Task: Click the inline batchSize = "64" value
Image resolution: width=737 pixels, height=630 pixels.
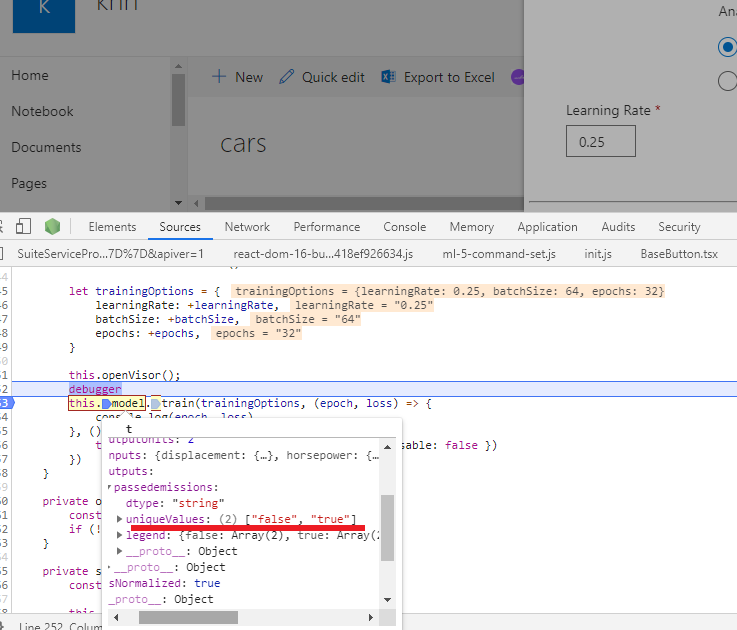Action: 306,319
